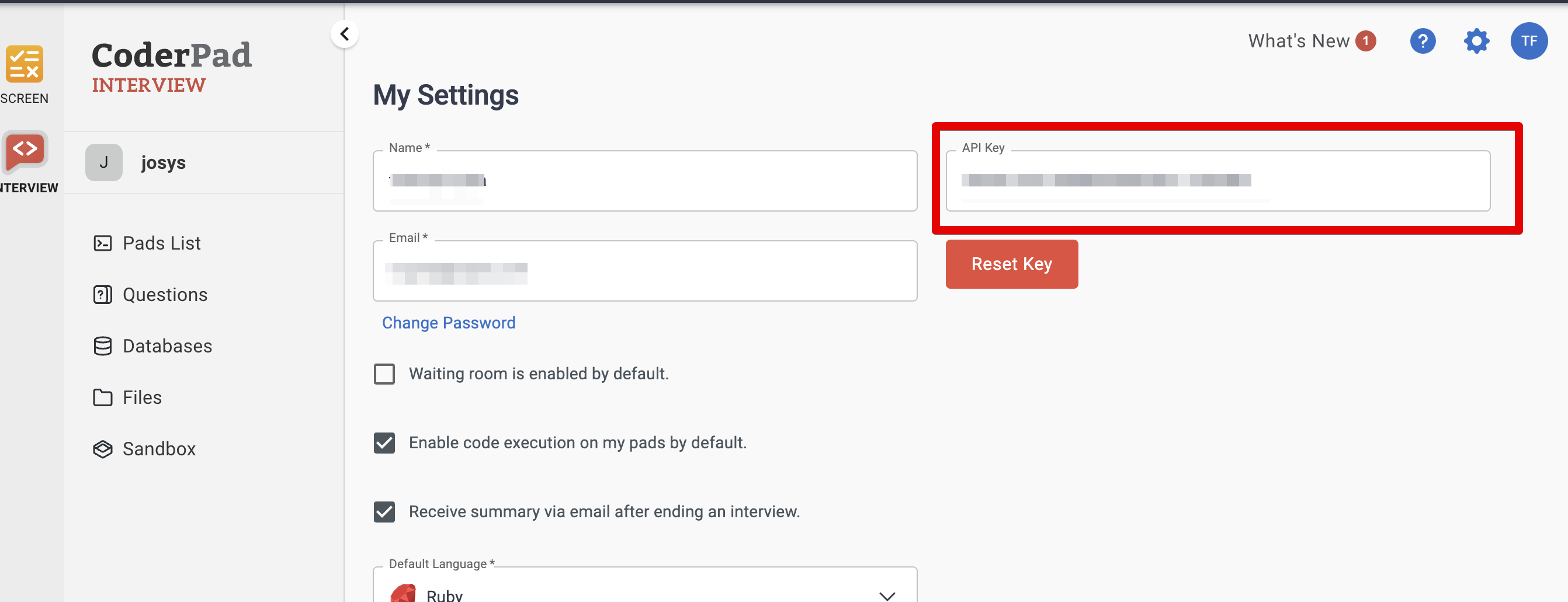Screen dimensions: 1568x602
Task: Enable waiting room by default checkbox
Action: pos(384,373)
